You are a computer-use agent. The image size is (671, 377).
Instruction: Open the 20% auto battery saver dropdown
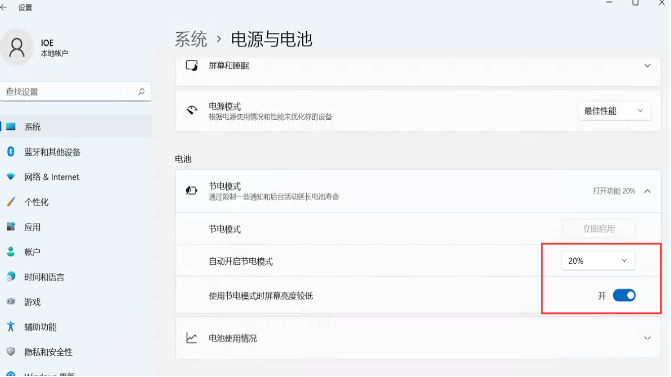pos(598,261)
